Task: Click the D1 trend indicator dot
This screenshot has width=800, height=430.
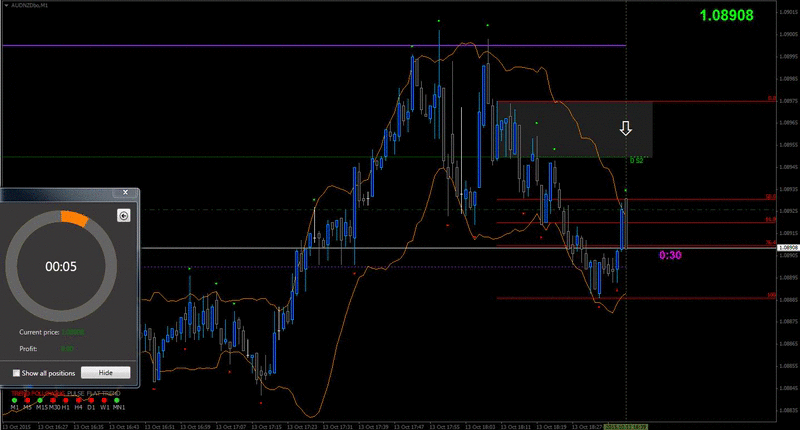Action: click(x=91, y=400)
